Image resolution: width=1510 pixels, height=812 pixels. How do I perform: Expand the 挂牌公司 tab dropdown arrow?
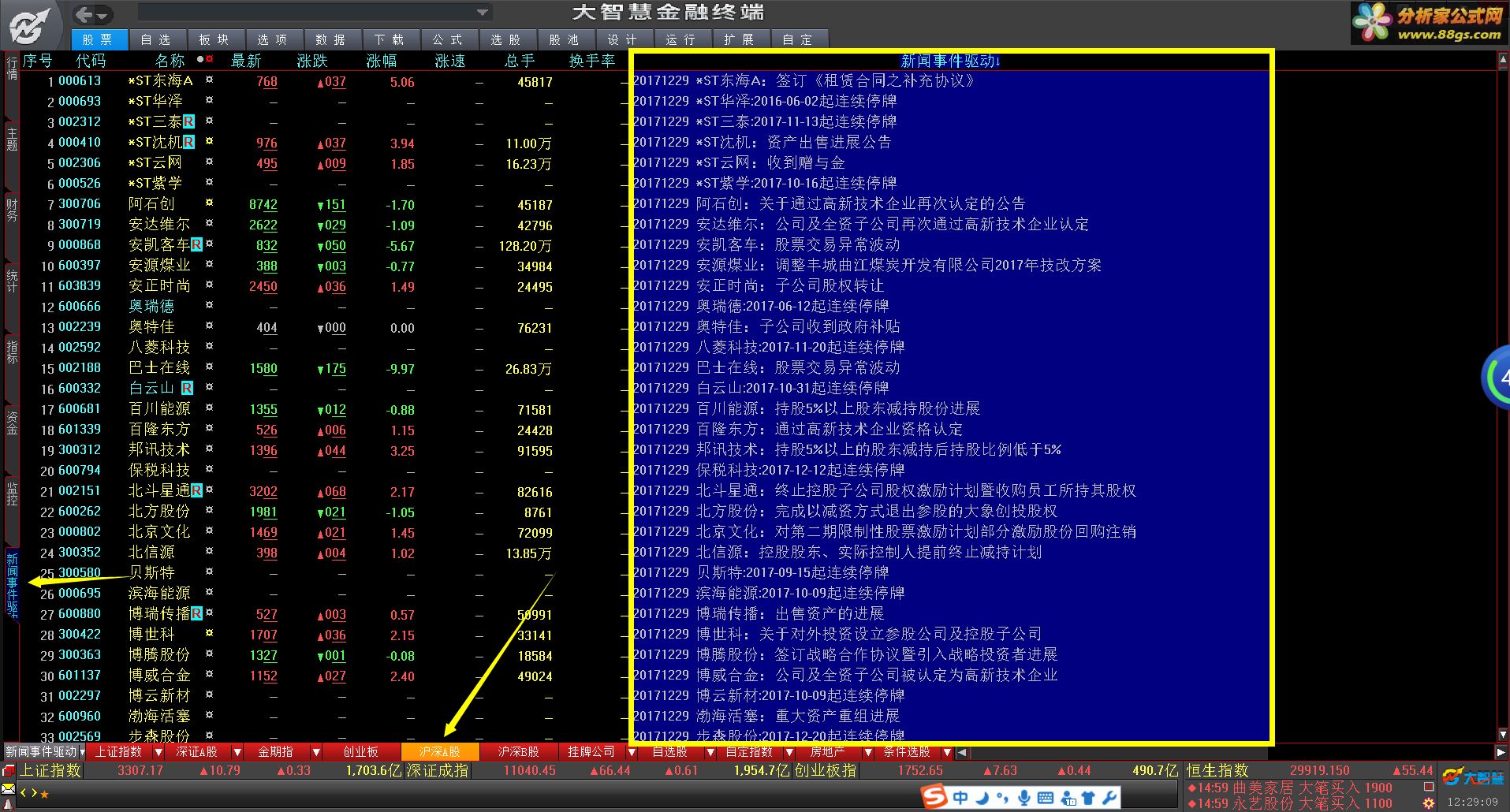632,752
